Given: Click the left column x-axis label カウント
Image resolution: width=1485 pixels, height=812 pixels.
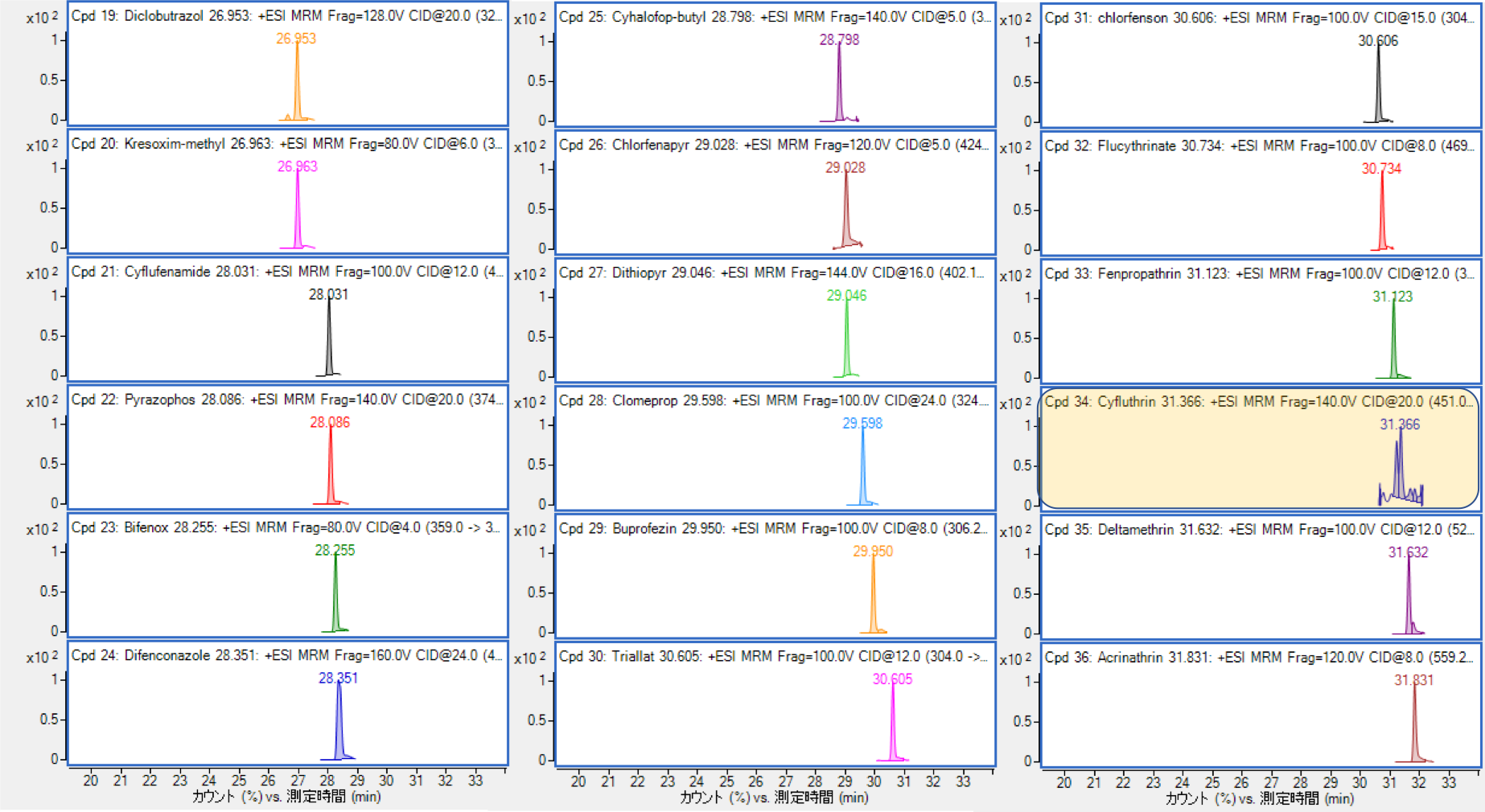Looking at the screenshot, I should click(x=213, y=797).
